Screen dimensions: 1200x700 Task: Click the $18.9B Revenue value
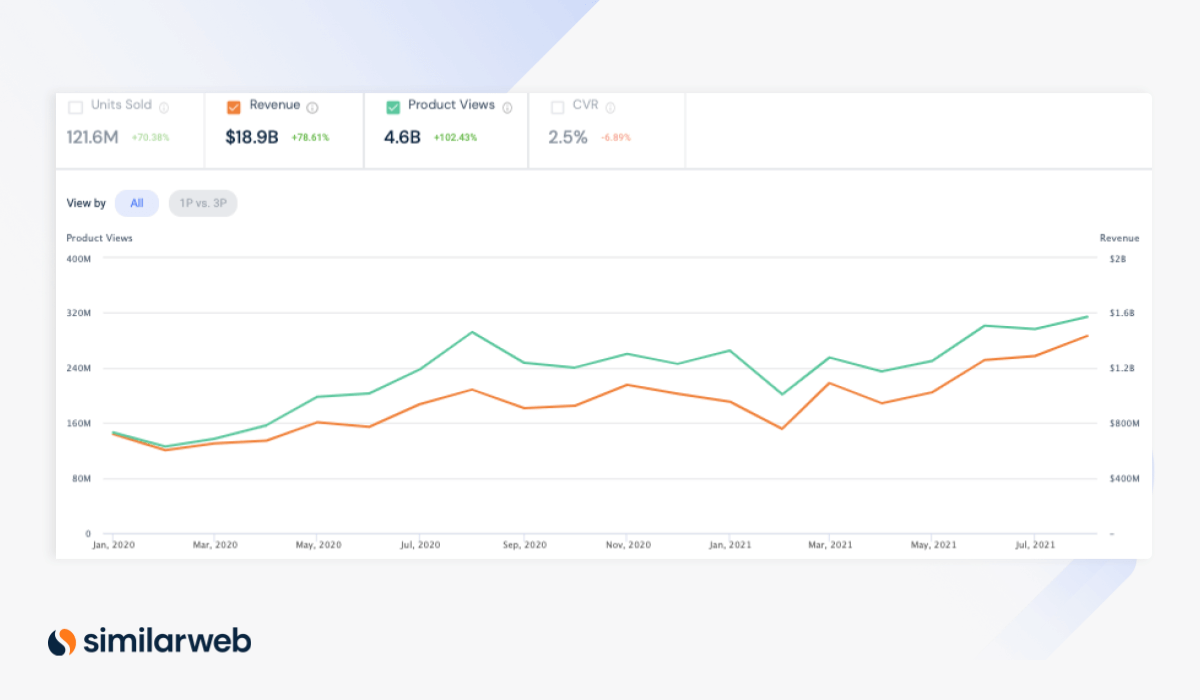tap(250, 137)
